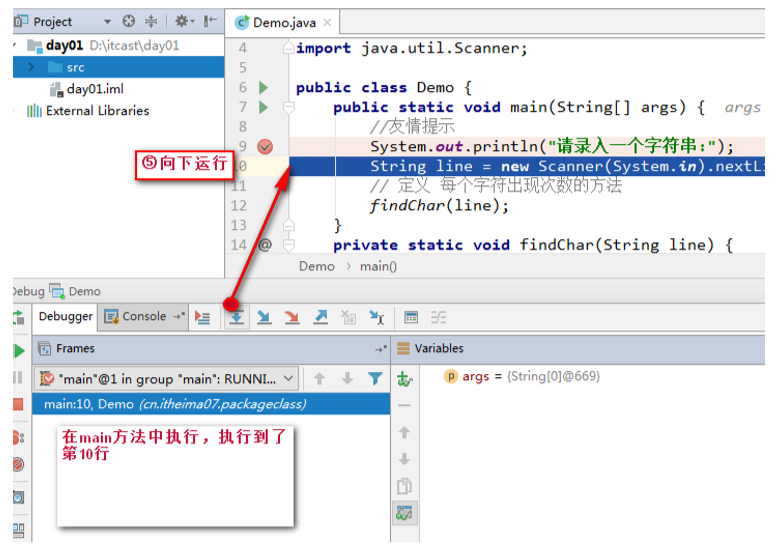Click Variables panel header

(579, 349)
